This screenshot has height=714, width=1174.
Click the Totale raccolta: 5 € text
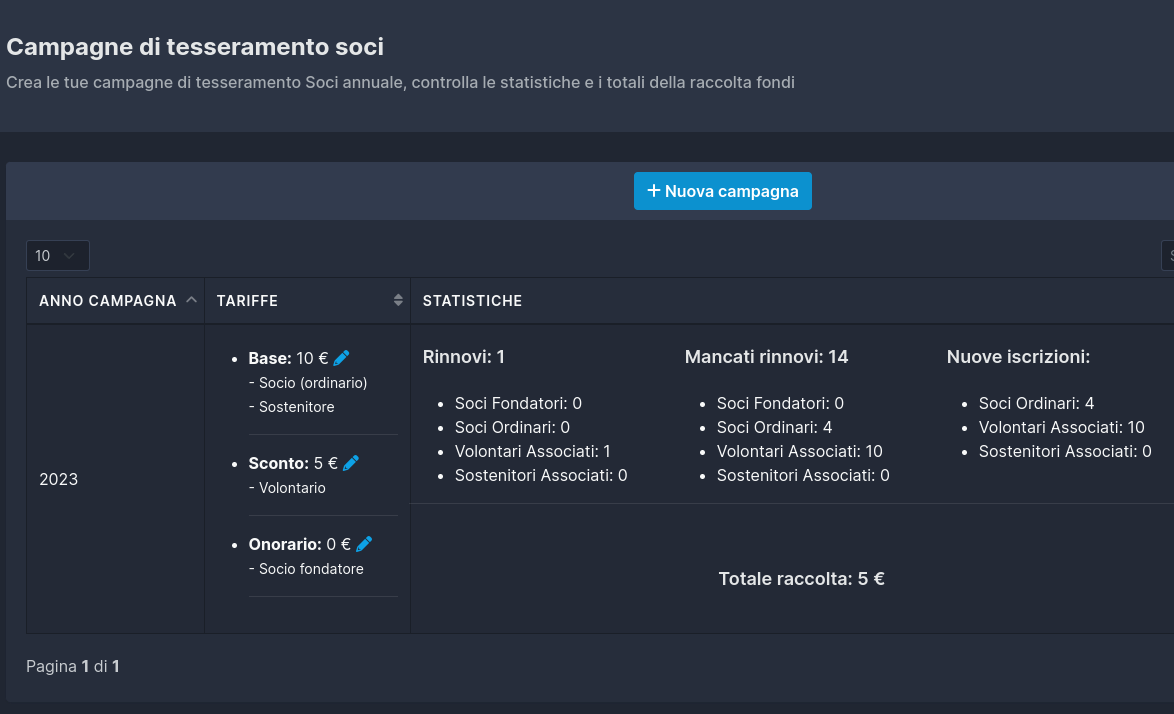pyautogui.click(x=801, y=579)
